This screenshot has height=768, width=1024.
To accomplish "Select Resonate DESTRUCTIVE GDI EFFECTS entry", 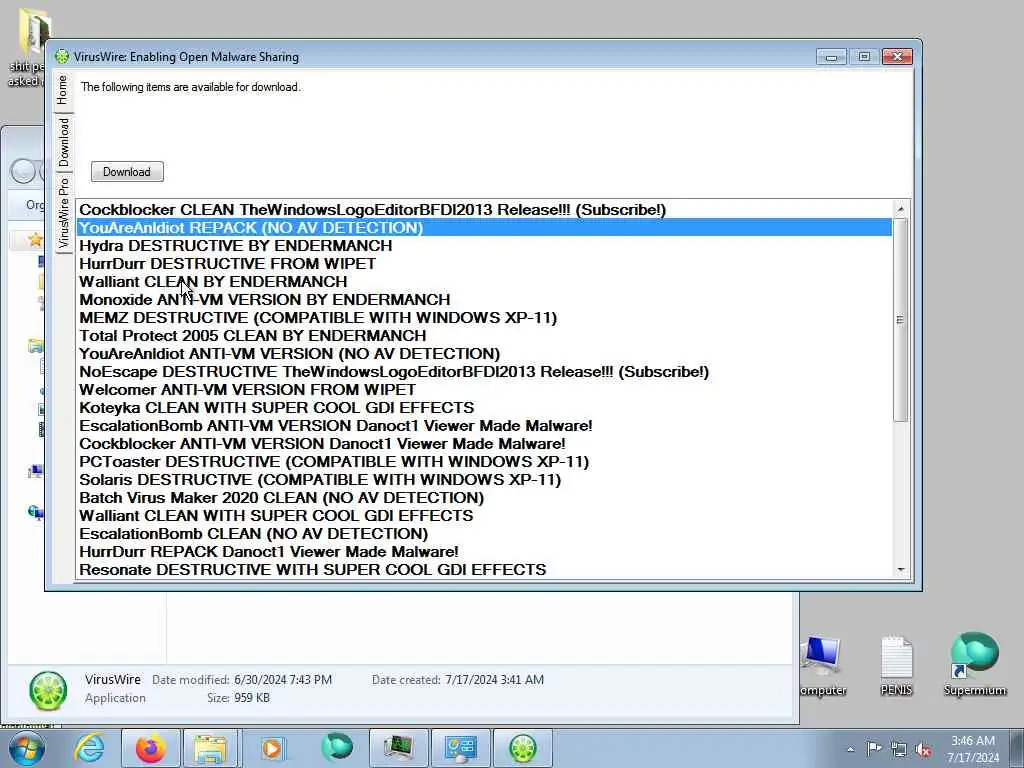I will pyautogui.click(x=484, y=569).
